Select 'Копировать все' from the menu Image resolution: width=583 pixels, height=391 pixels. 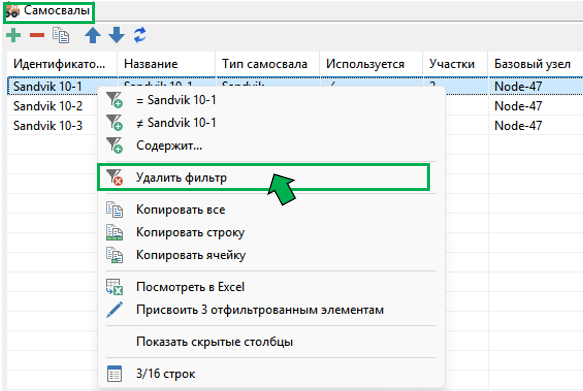[x=271, y=209]
